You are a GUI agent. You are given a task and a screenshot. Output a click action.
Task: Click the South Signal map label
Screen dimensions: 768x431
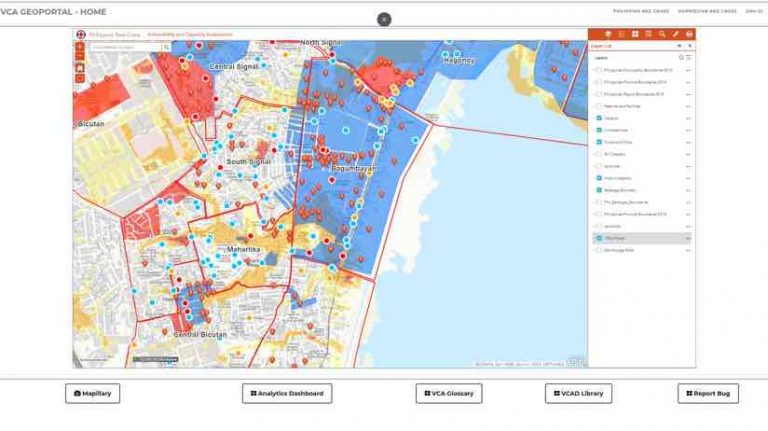(x=248, y=161)
